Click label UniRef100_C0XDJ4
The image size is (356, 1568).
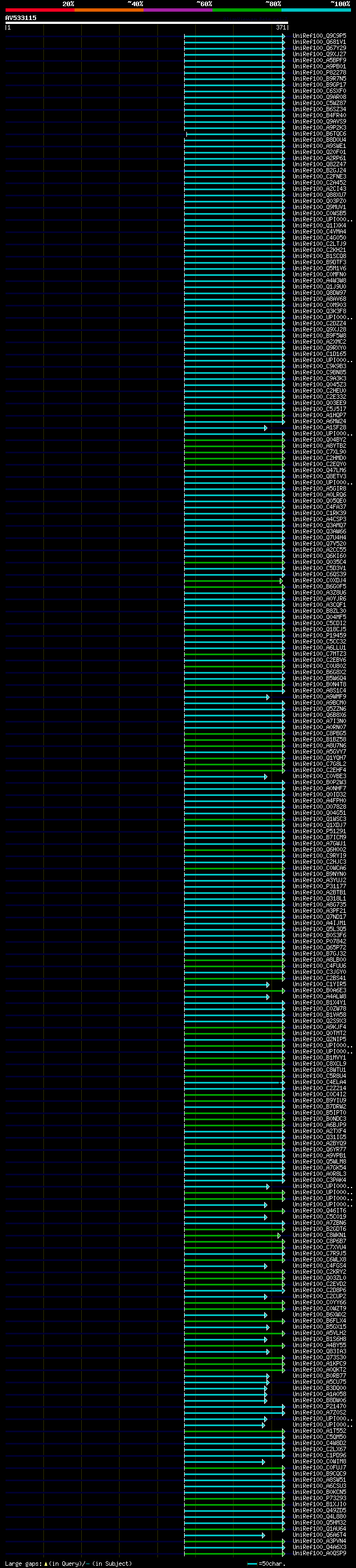[319, 580]
